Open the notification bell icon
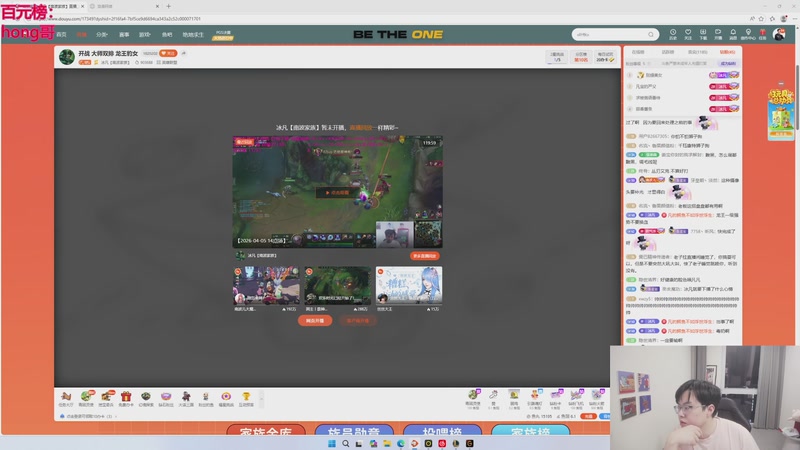 (x=733, y=34)
